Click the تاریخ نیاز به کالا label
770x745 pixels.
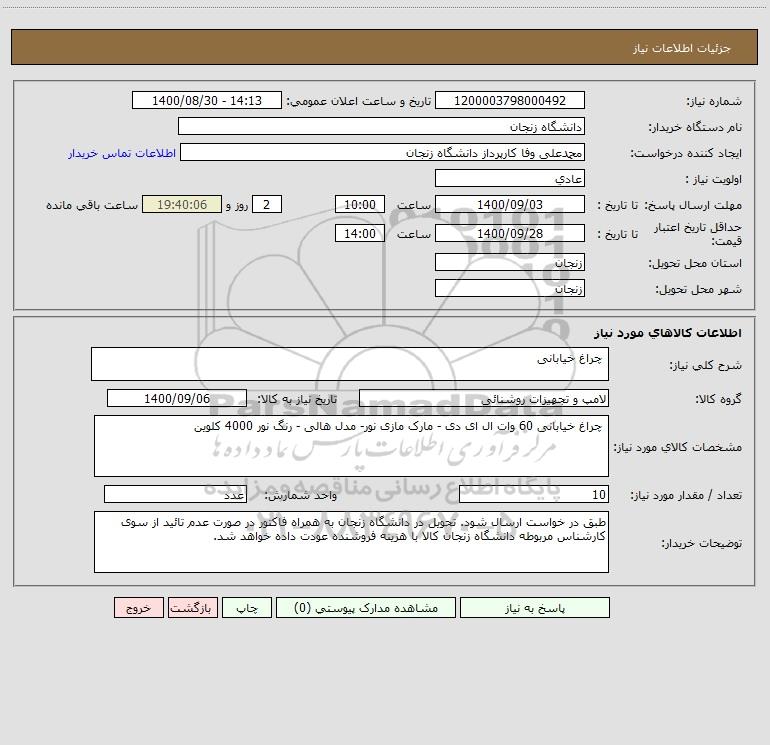298,399
